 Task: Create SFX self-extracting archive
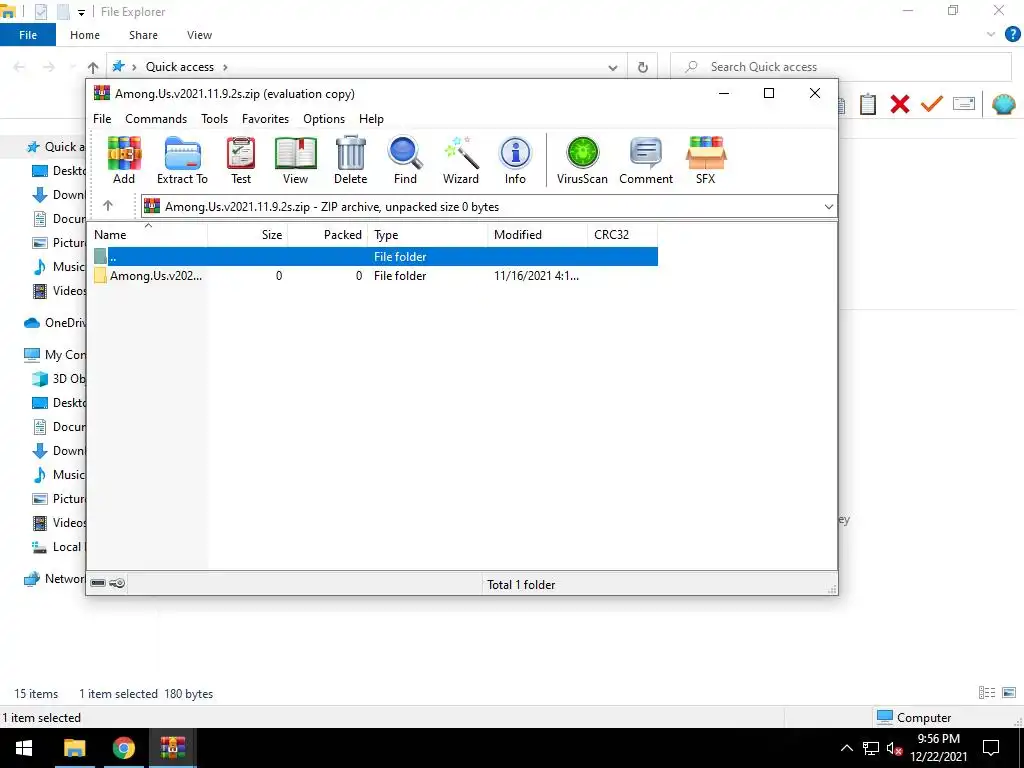tap(705, 160)
